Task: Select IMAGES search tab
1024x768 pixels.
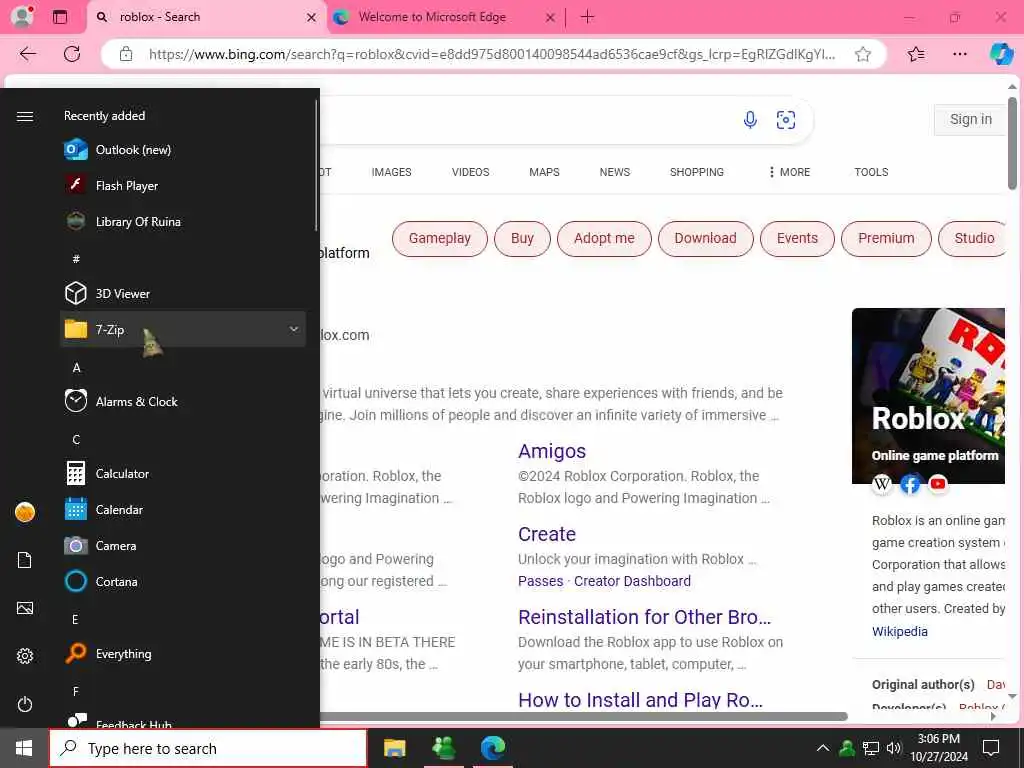Action: click(391, 172)
